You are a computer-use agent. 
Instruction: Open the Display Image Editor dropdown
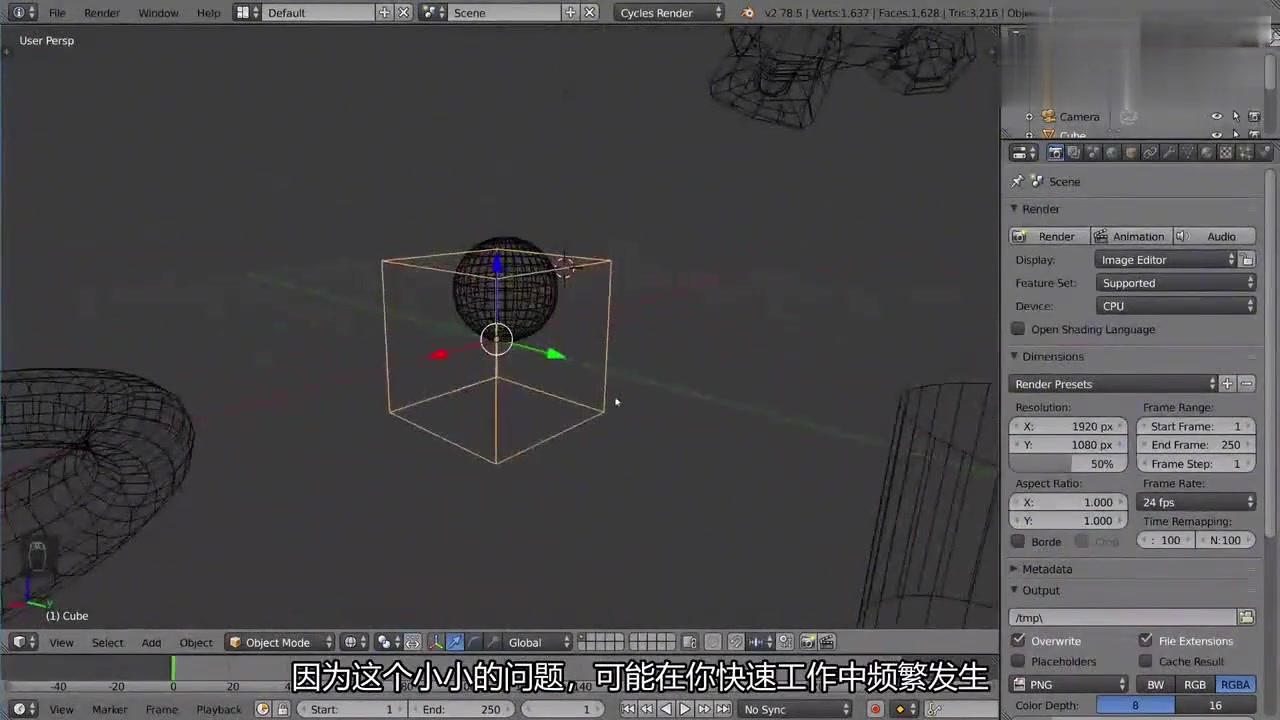coord(1166,260)
